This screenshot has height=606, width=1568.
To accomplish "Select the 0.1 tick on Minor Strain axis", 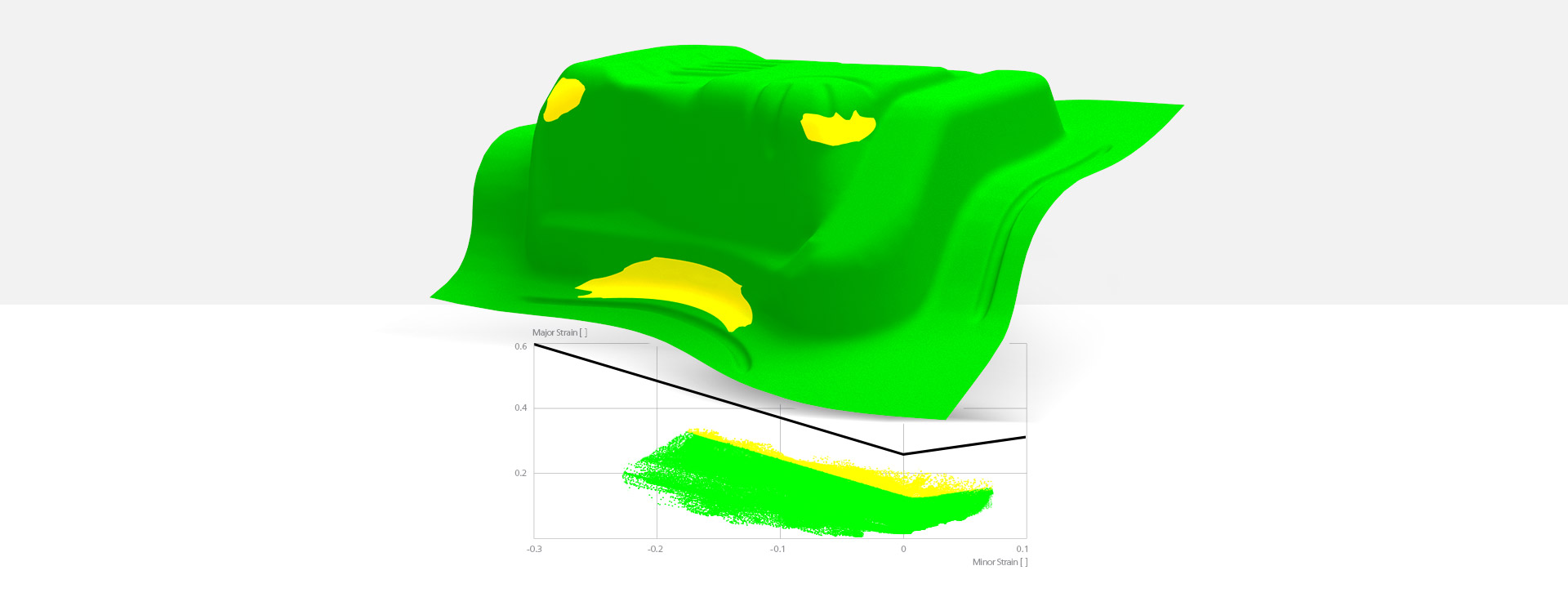I will pos(1022,549).
